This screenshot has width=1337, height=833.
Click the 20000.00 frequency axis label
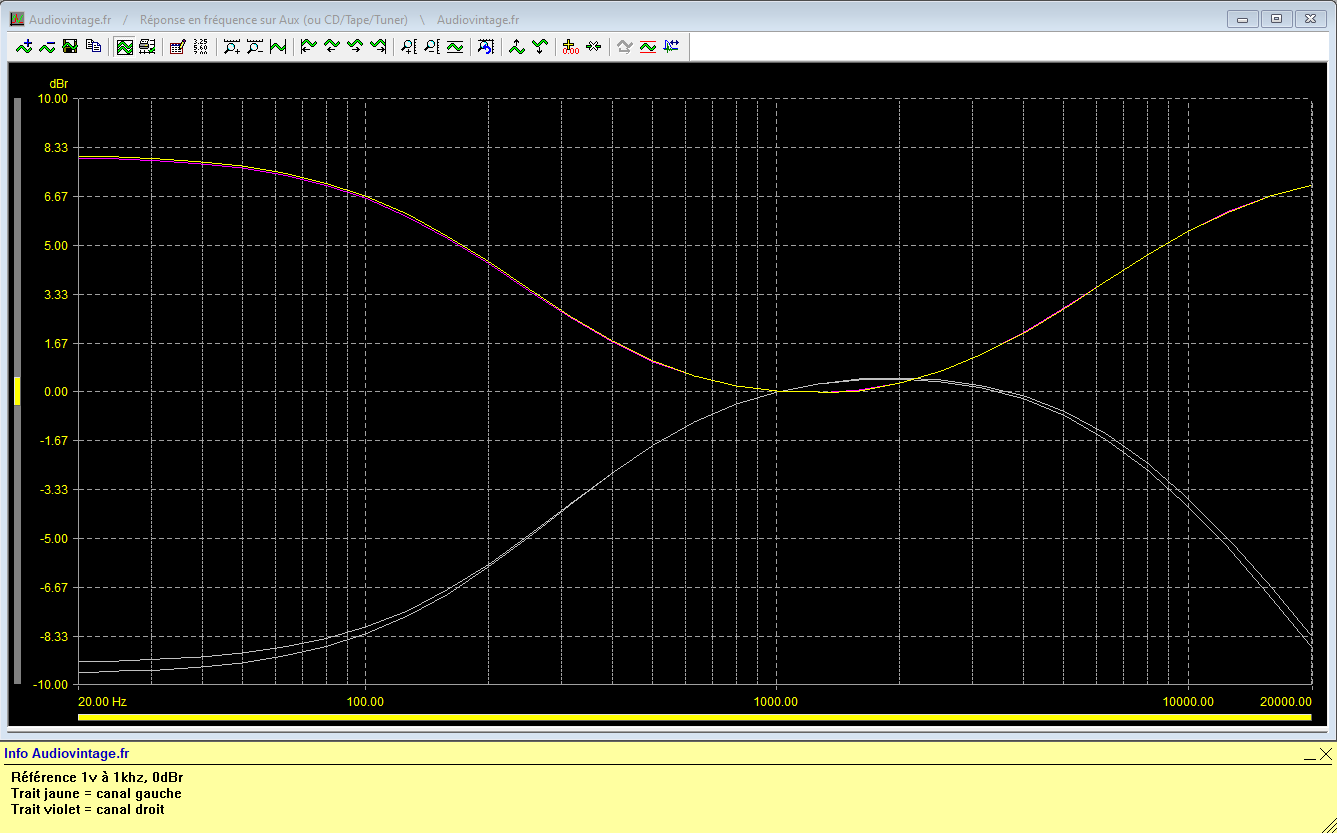[1285, 702]
